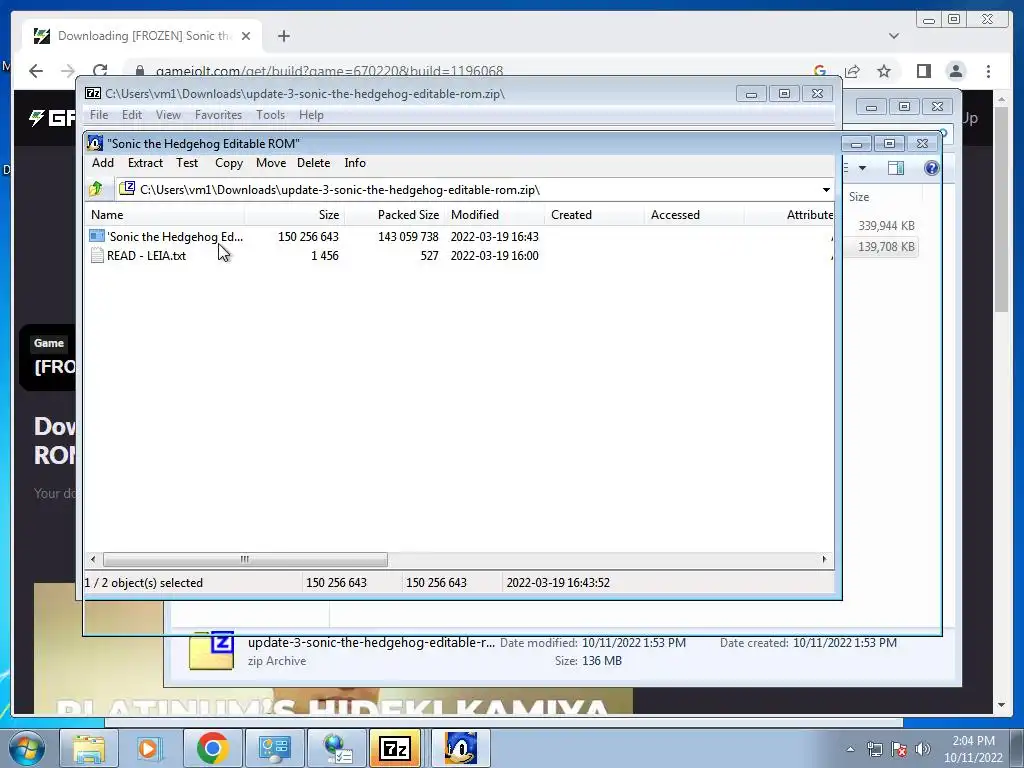The height and width of the screenshot is (768, 1024).
Task: Click the zip archive icon in the address bar
Action: pos(127,189)
